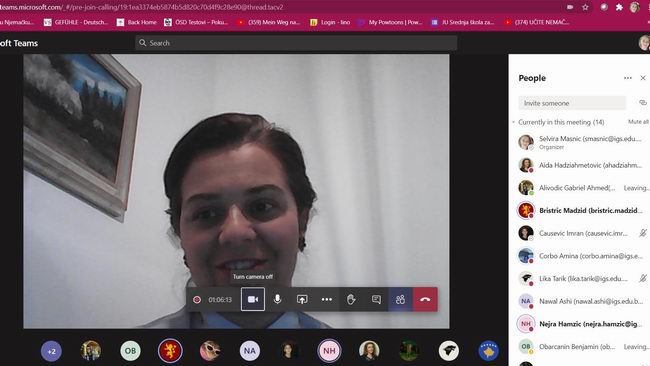650x366 pixels.
Task: Open Back Home bookmark
Action: [x=137, y=22]
